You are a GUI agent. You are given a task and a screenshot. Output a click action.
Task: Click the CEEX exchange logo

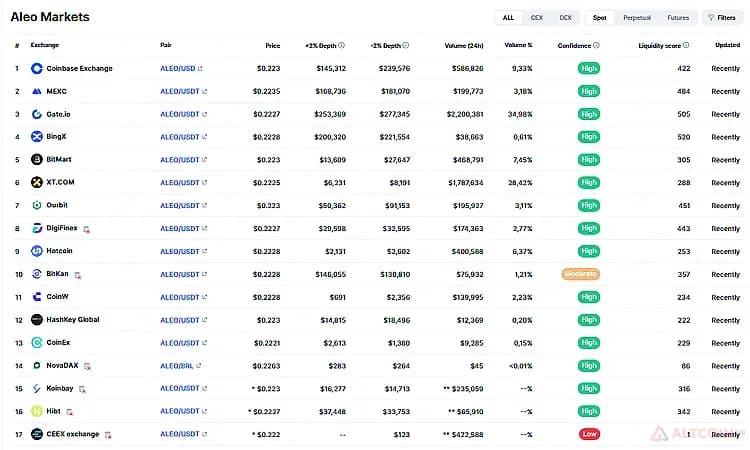pyautogui.click(x=37, y=434)
